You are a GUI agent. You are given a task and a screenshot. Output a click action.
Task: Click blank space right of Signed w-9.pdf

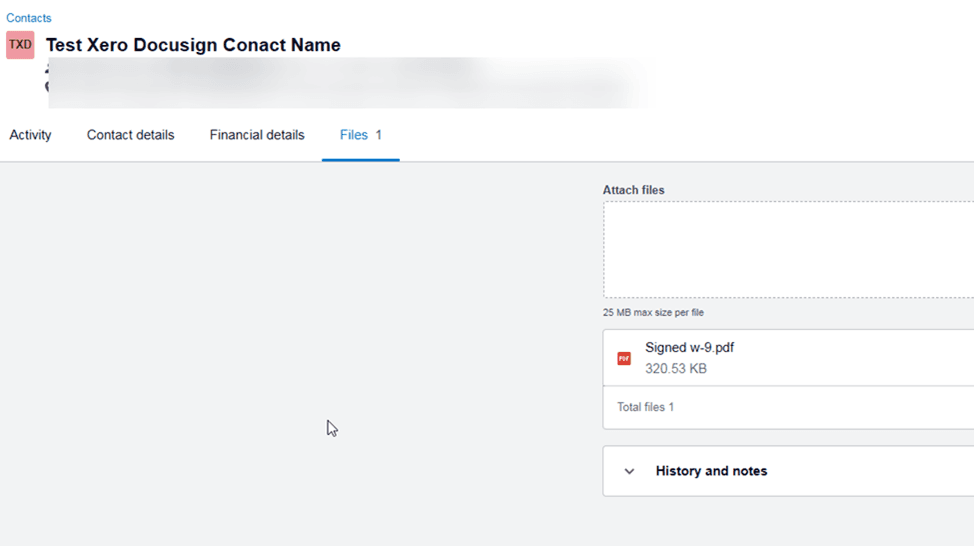(860, 358)
